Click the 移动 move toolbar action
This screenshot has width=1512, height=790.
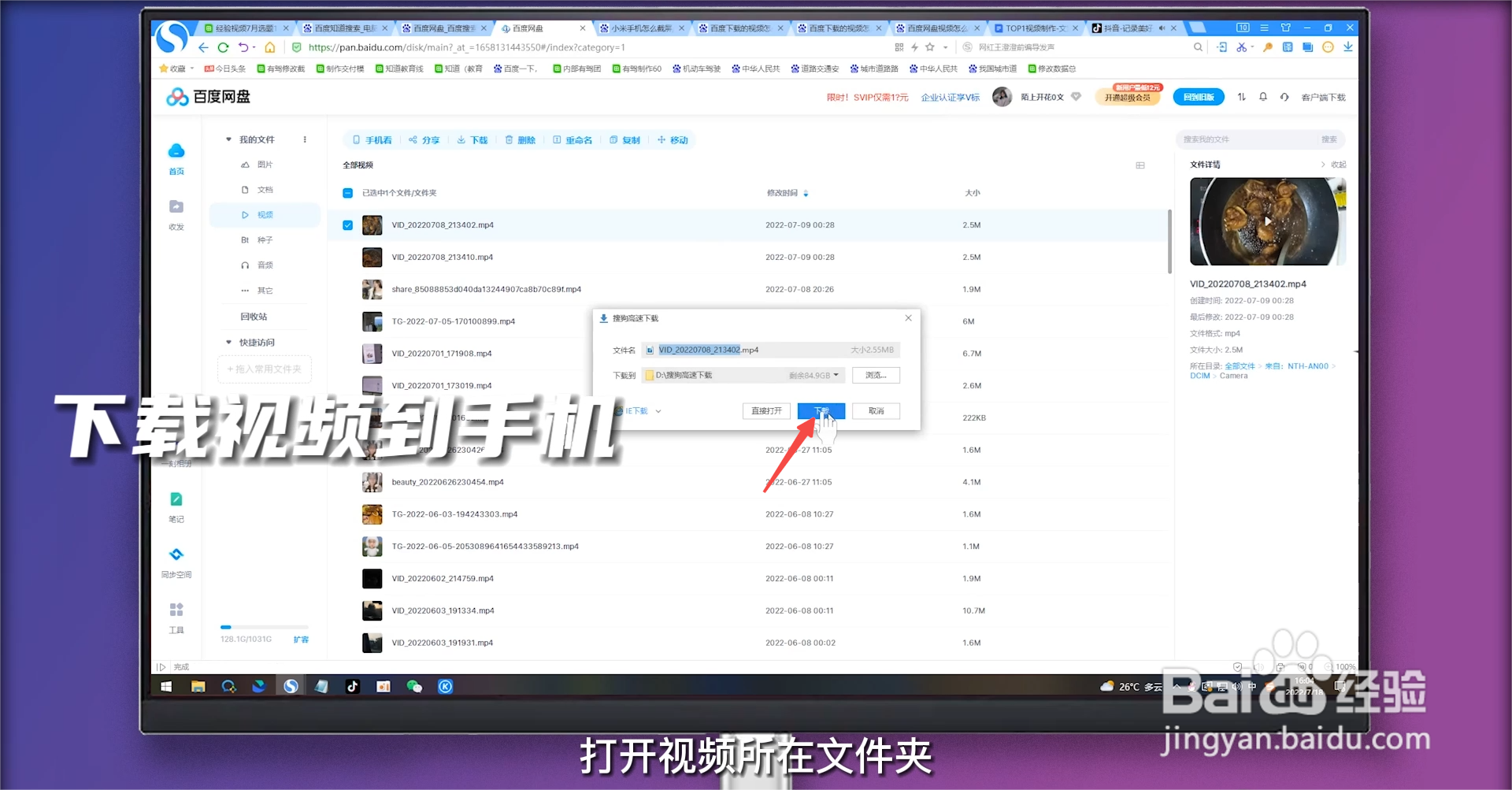[673, 140]
